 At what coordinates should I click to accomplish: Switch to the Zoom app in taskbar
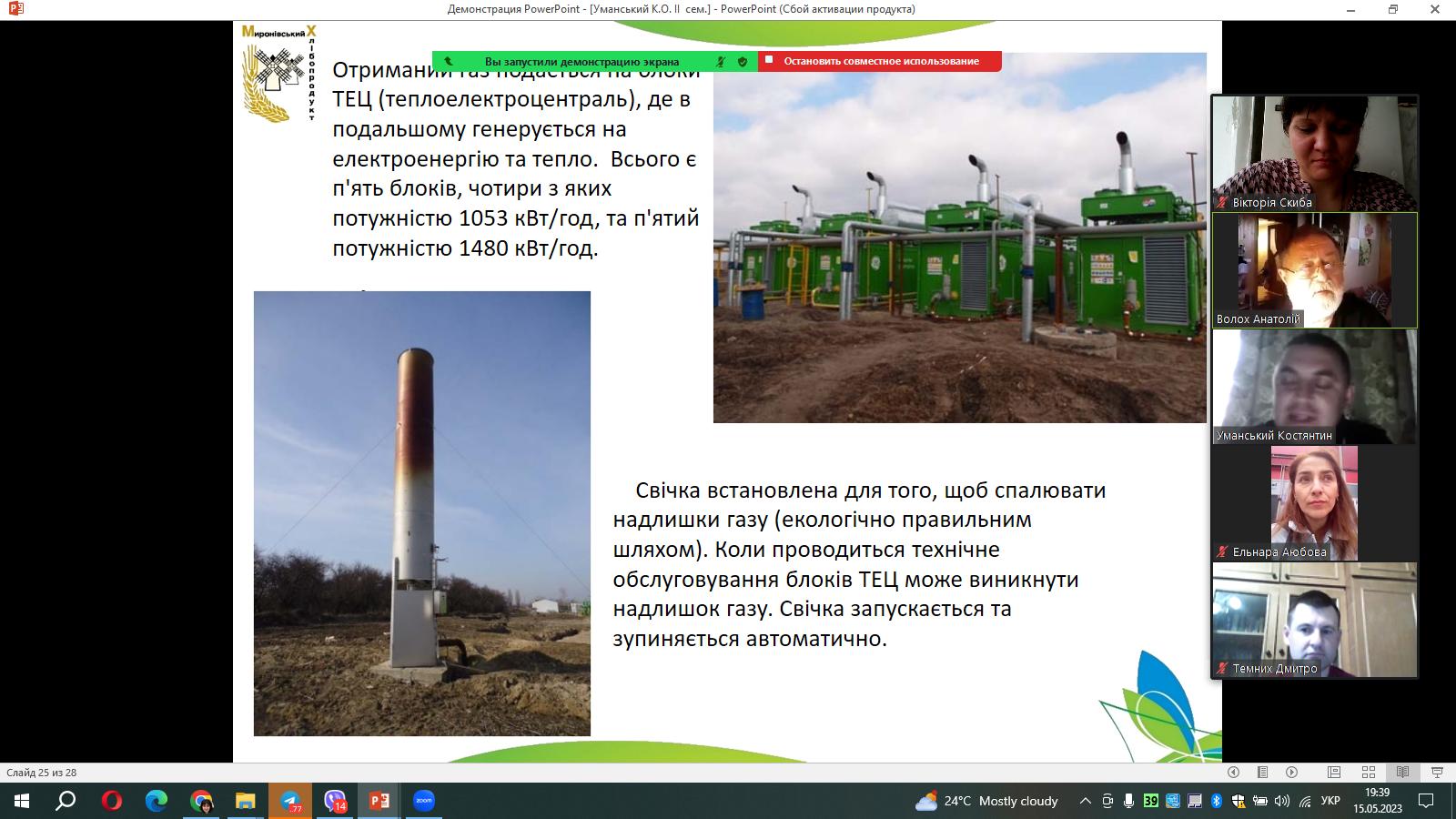click(x=420, y=802)
